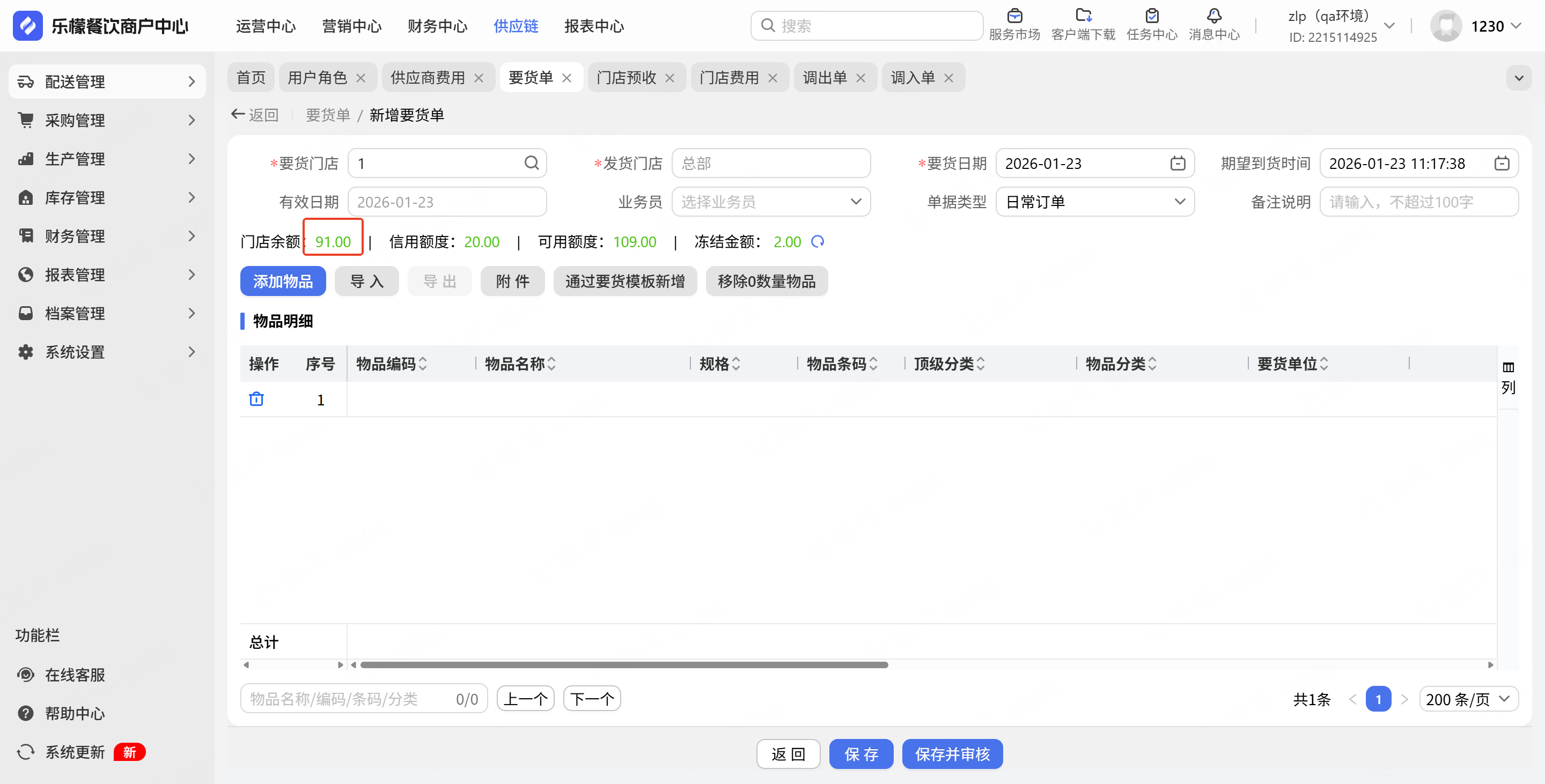Search store in 要货门店 field magnifier
The height and width of the screenshot is (784, 1545).
coord(532,163)
